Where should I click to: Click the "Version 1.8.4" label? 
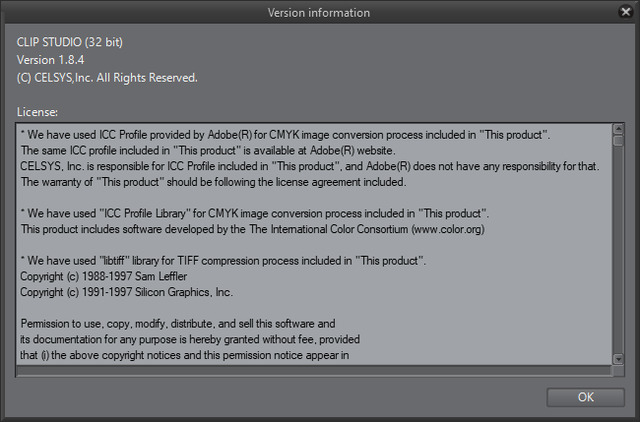tap(51, 60)
